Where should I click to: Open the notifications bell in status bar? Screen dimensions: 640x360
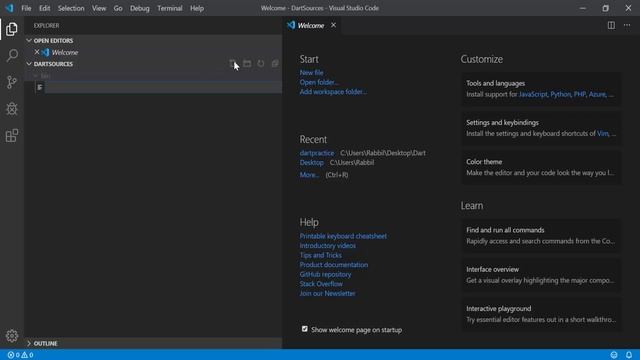click(629, 355)
